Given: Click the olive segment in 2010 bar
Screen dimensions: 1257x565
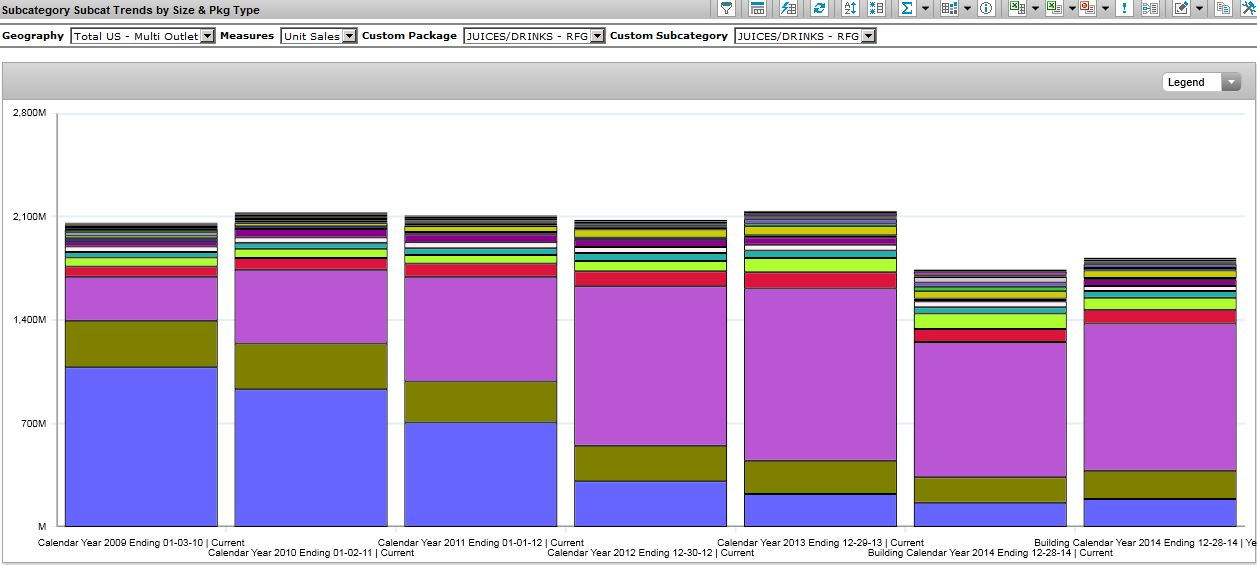Looking at the screenshot, I should pyautogui.click(x=311, y=366).
